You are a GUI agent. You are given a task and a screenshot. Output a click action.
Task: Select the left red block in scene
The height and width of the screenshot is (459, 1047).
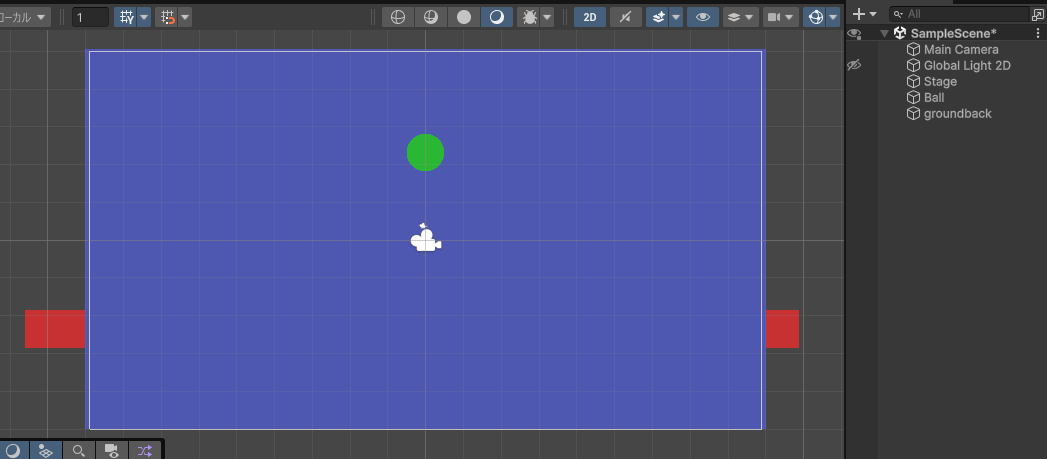tap(55, 329)
